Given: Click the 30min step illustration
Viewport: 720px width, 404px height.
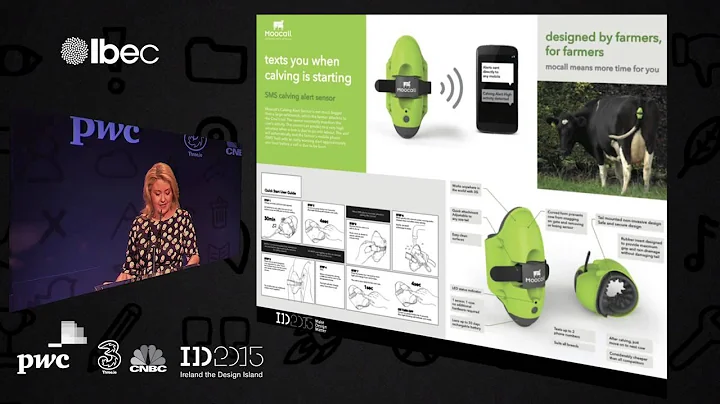Looking at the screenshot, I should pyautogui.click(x=281, y=222).
